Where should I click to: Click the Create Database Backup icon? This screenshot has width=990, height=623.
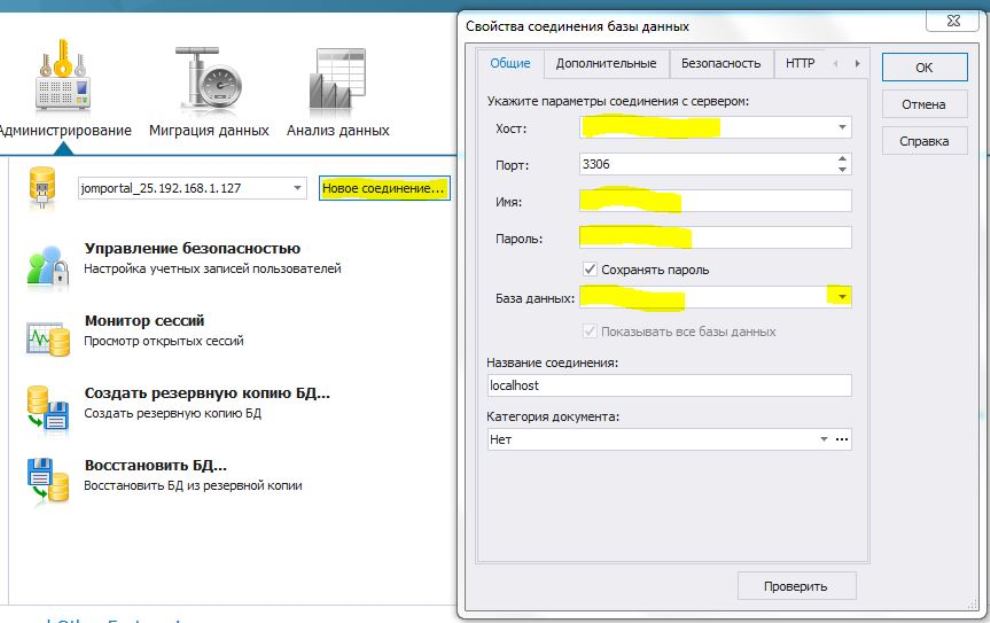pyautogui.click(x=47, y=410)
